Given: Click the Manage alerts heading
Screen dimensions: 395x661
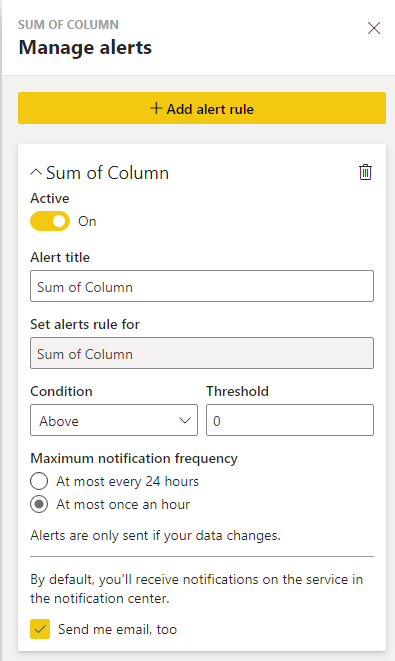Looking at the screenshot, I should (85, 47).
